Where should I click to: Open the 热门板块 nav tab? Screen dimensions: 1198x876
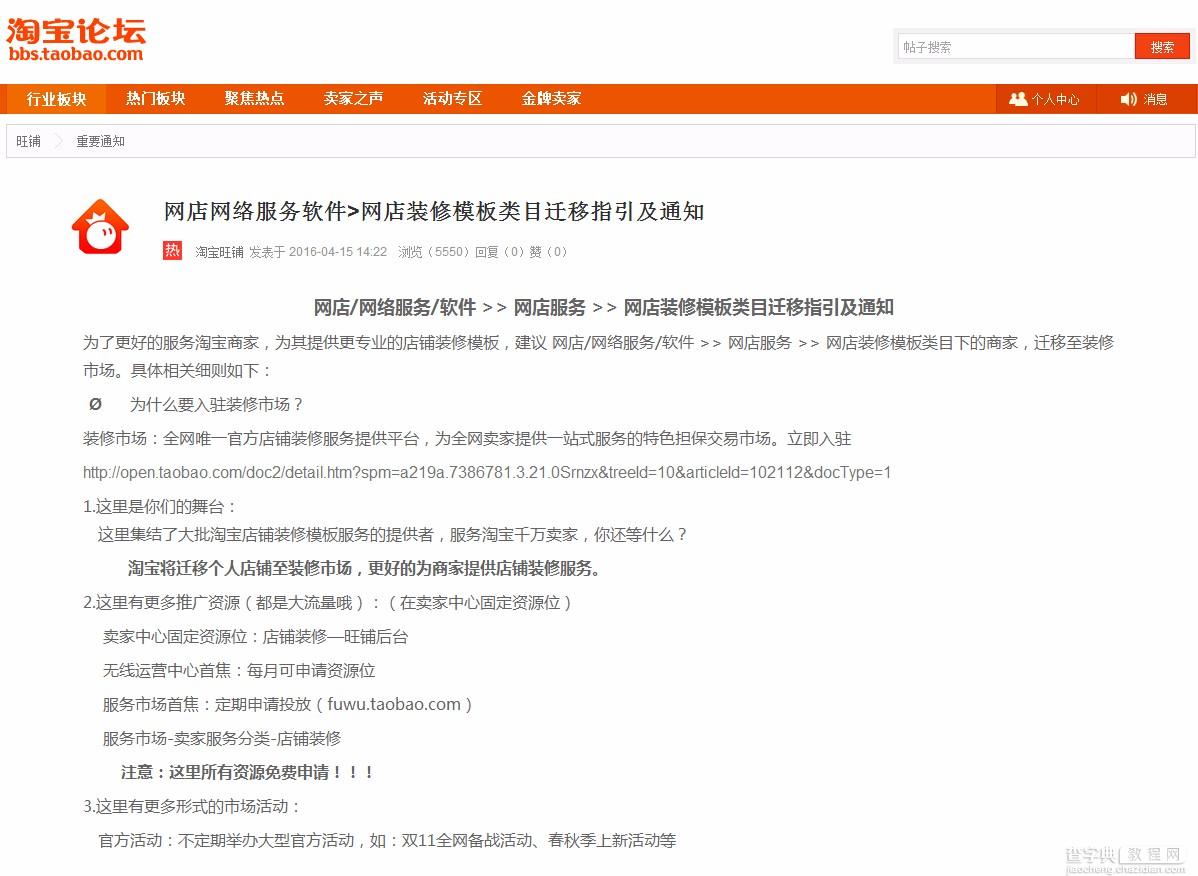[156, 99]
